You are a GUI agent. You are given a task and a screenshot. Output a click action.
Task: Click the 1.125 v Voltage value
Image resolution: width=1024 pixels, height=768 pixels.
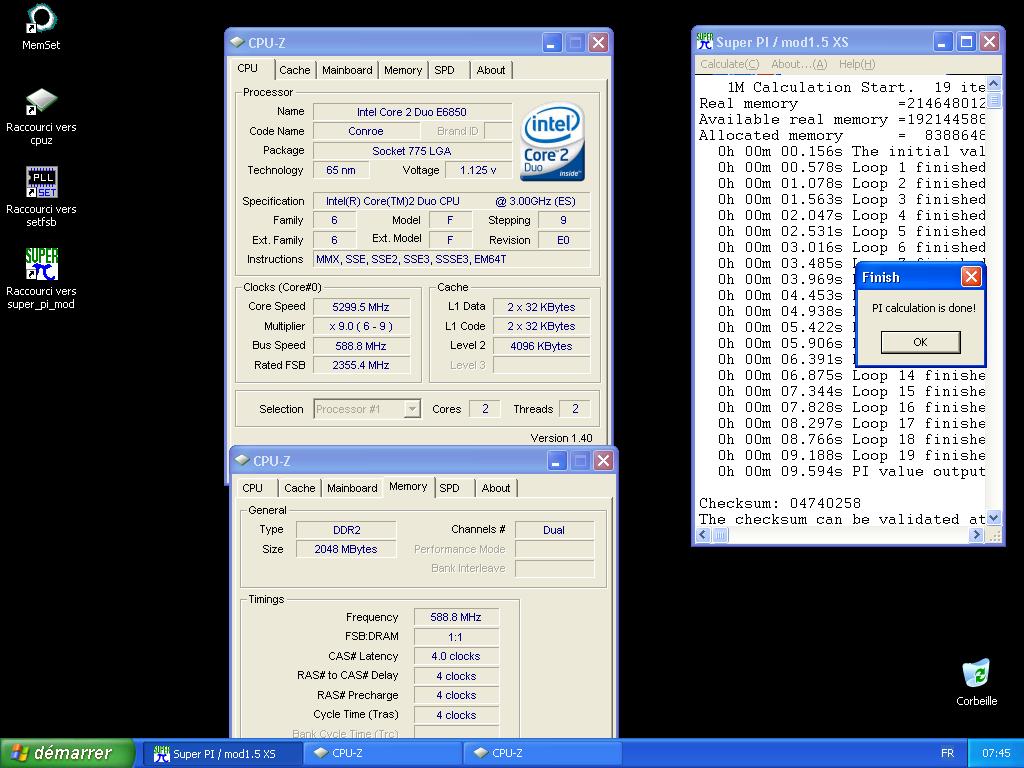pyautogui.click(x=478, y=170)
